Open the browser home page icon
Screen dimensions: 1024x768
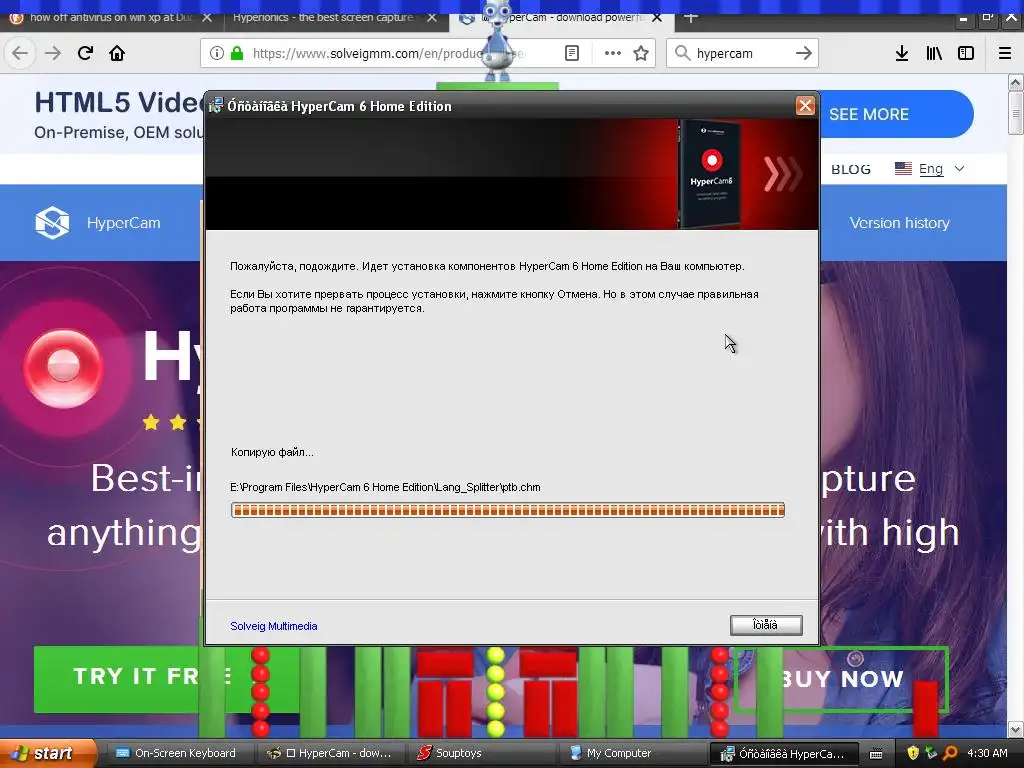[117, 53]
